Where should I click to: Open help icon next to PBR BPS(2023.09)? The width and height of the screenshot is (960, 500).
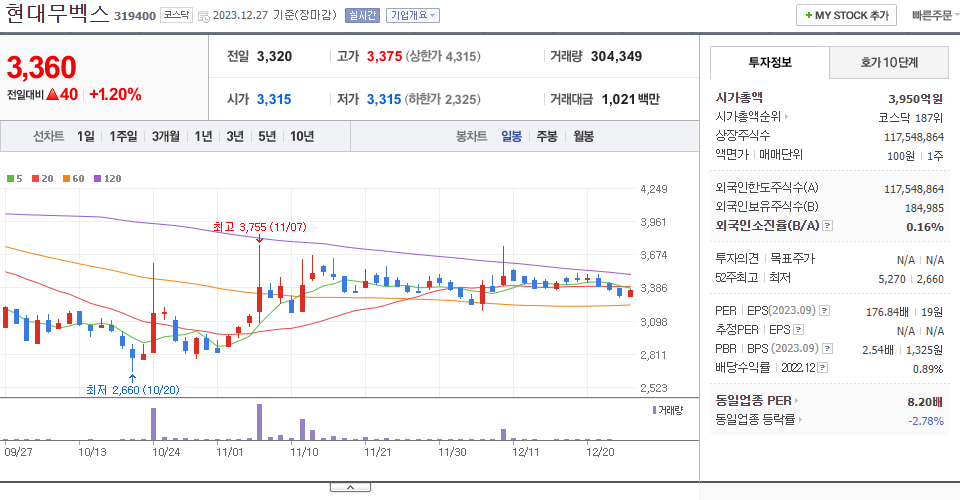coord(827,349)
